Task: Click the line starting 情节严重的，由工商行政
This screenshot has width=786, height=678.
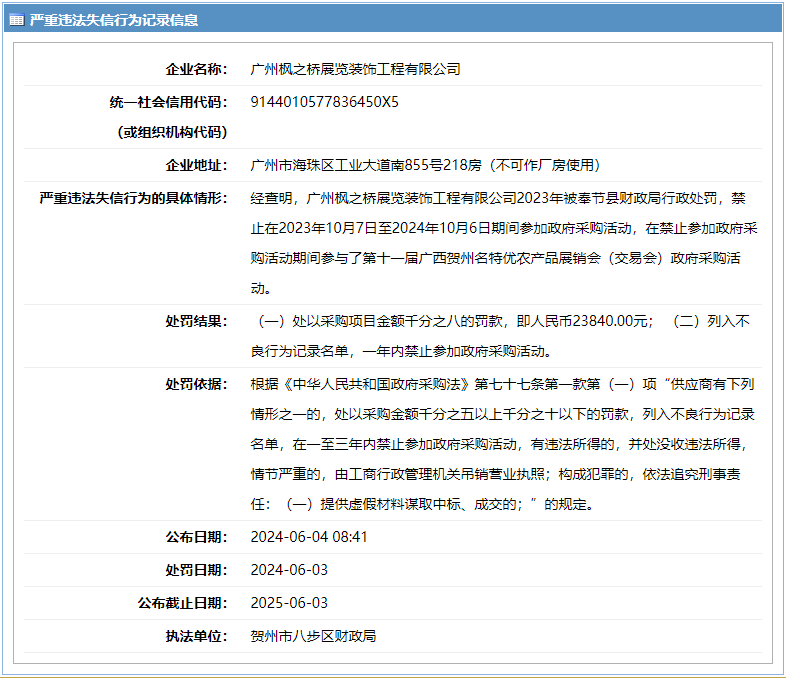Action: tap(495, 475)
